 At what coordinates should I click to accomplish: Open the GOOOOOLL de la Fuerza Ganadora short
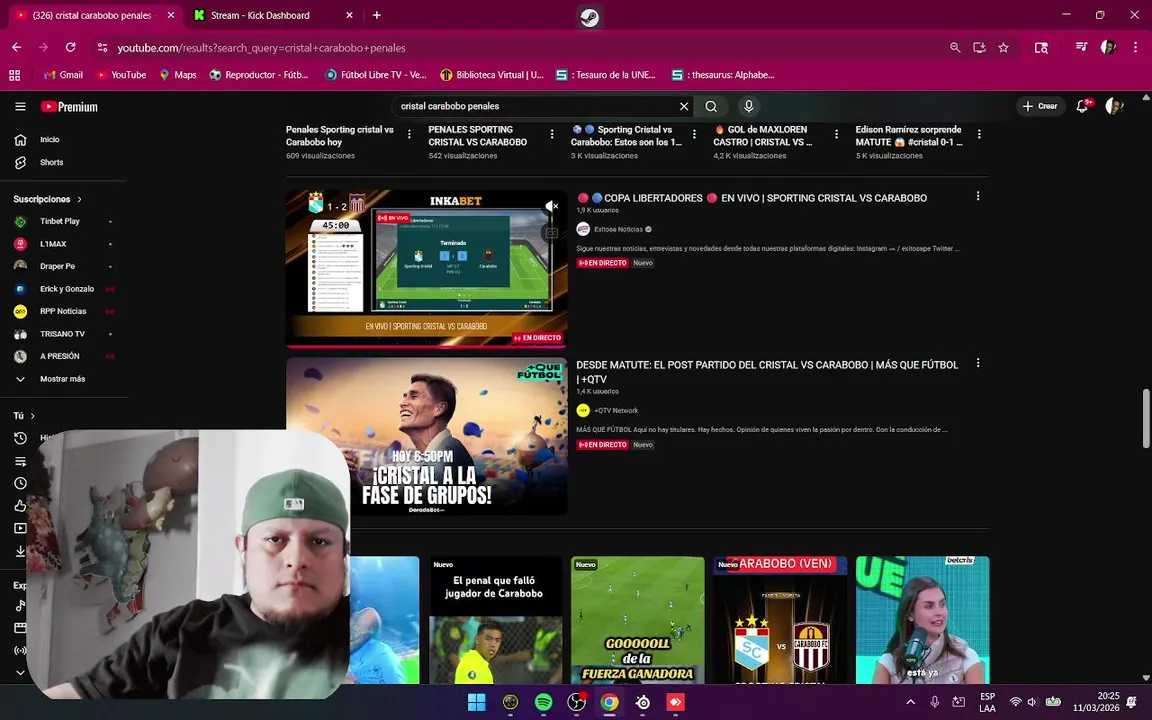pyautogui.click(x=638, y=620)
